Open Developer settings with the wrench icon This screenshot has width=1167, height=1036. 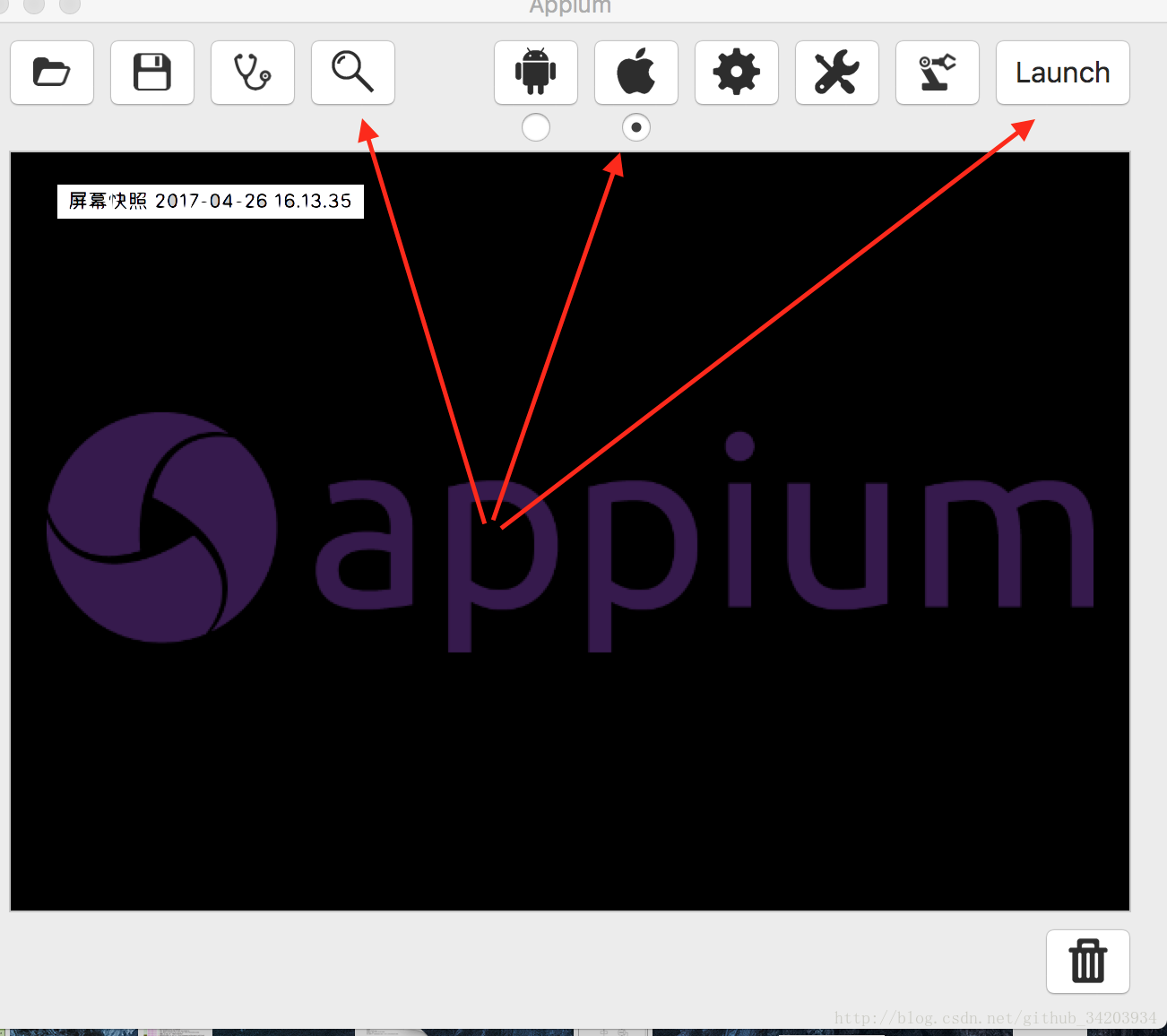click(837, 73)
